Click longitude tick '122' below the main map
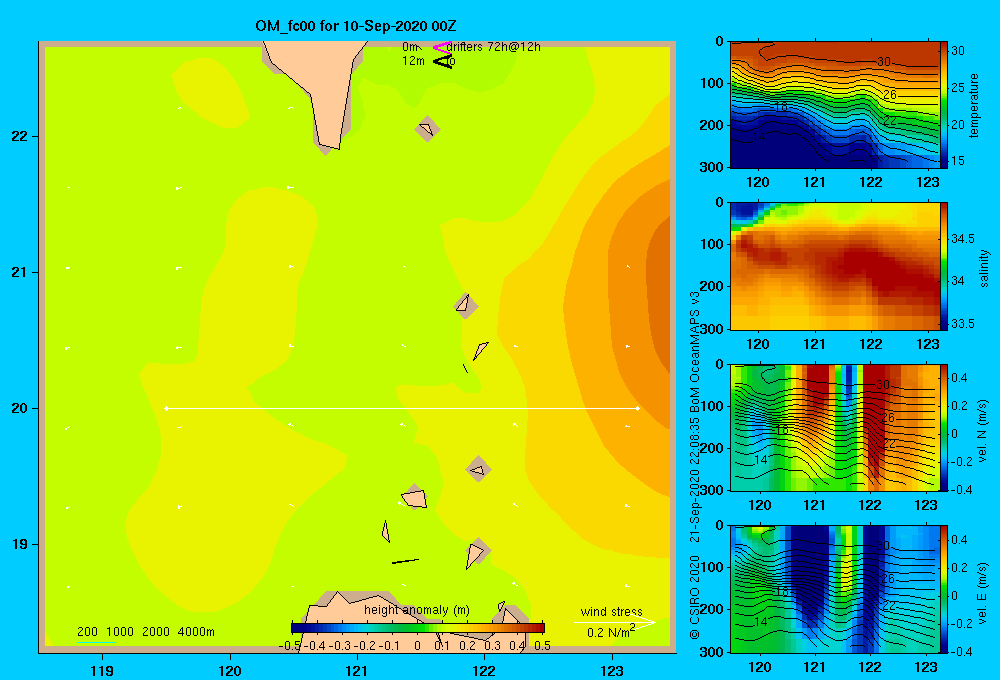The image size is (1000, 680). click(484, 670)
